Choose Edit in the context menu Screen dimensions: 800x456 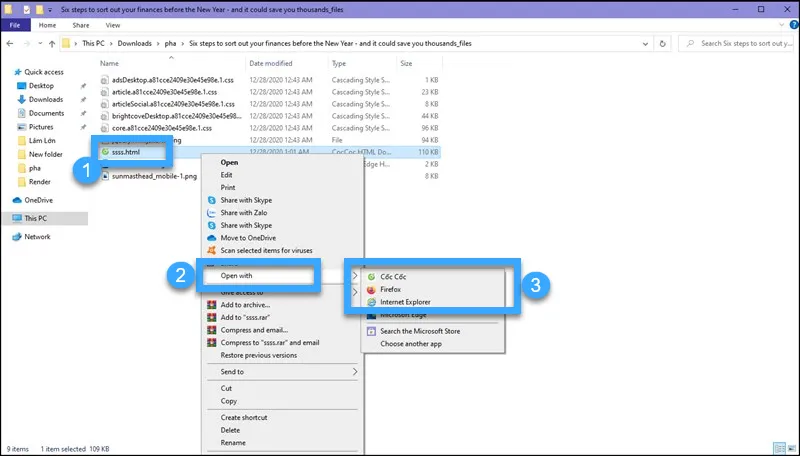pyautogui.click(x=226, y=175)
